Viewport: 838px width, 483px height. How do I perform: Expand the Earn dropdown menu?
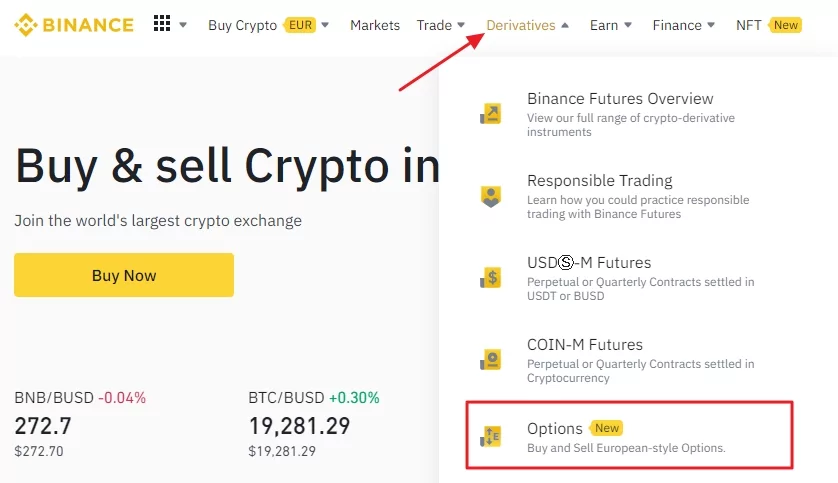click(x=610, y=25)
